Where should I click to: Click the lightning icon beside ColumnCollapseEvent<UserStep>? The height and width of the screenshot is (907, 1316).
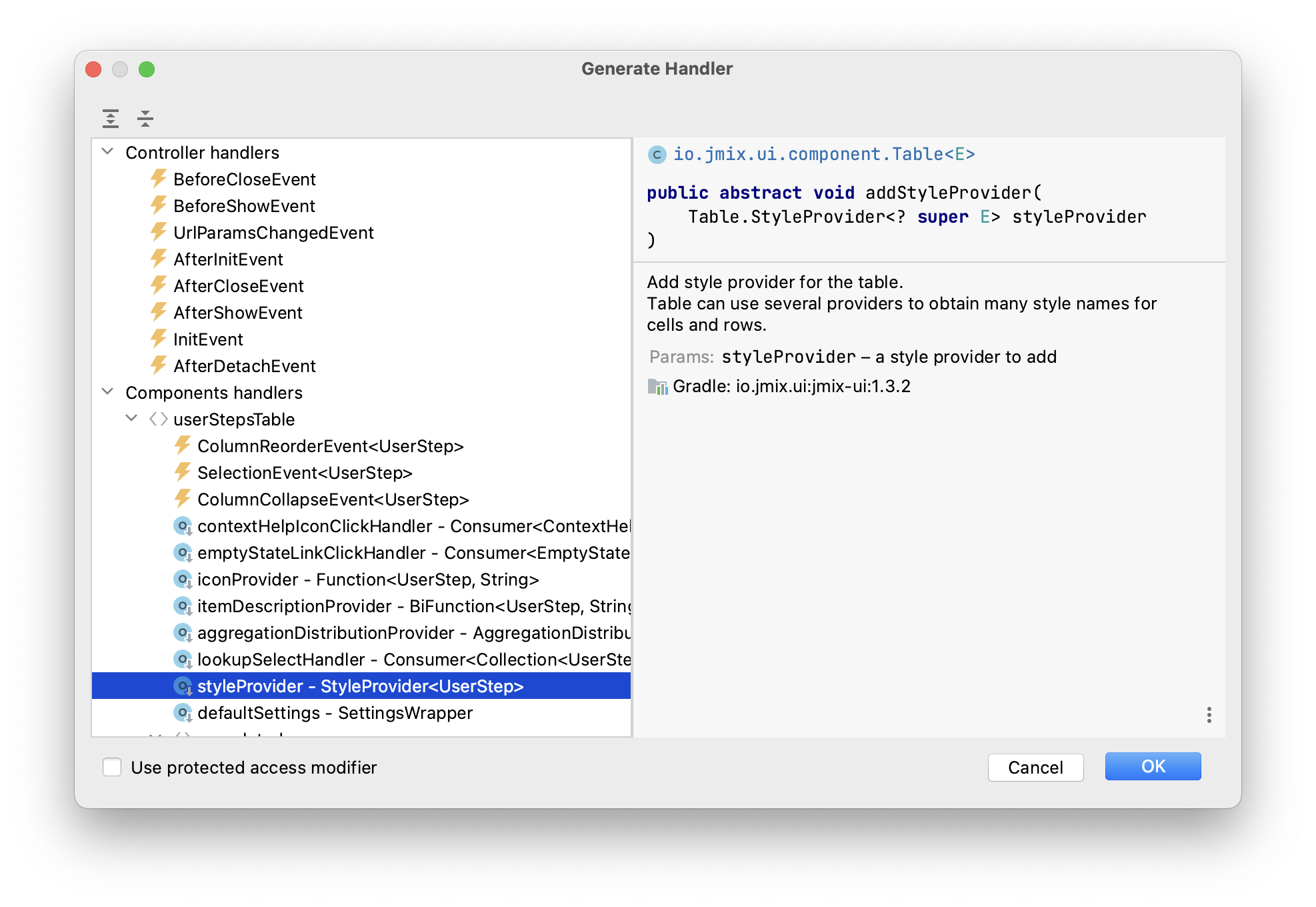(x=183, y=499)
